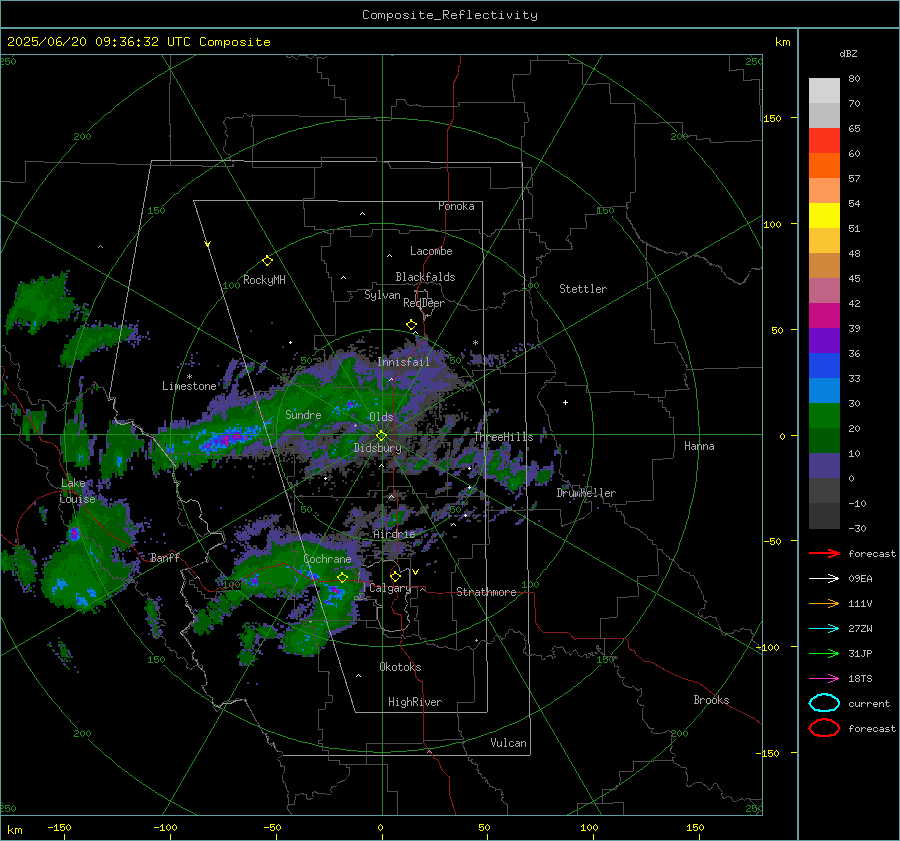
Task: Select the Olds label
Action: tap(381, 417)
